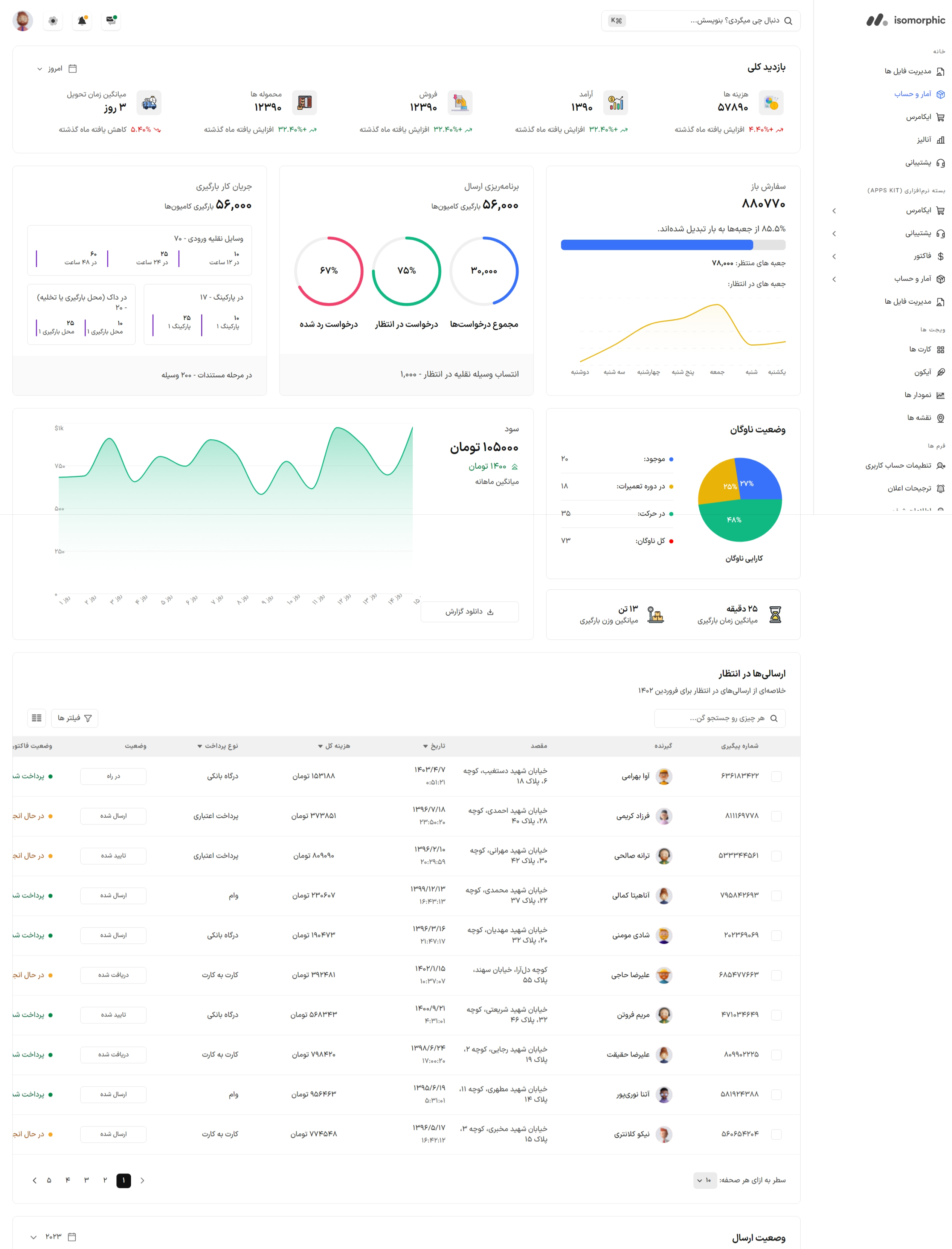Check the row for شادی مومنی
Viewport: 952px width, 1249px height.
[777, 936]
